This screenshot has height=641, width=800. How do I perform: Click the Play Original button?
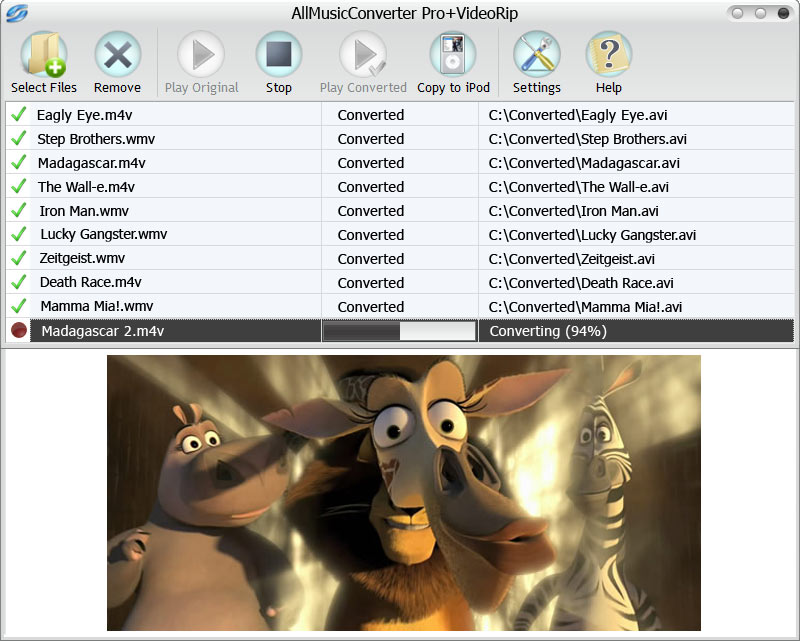[201, 55]
